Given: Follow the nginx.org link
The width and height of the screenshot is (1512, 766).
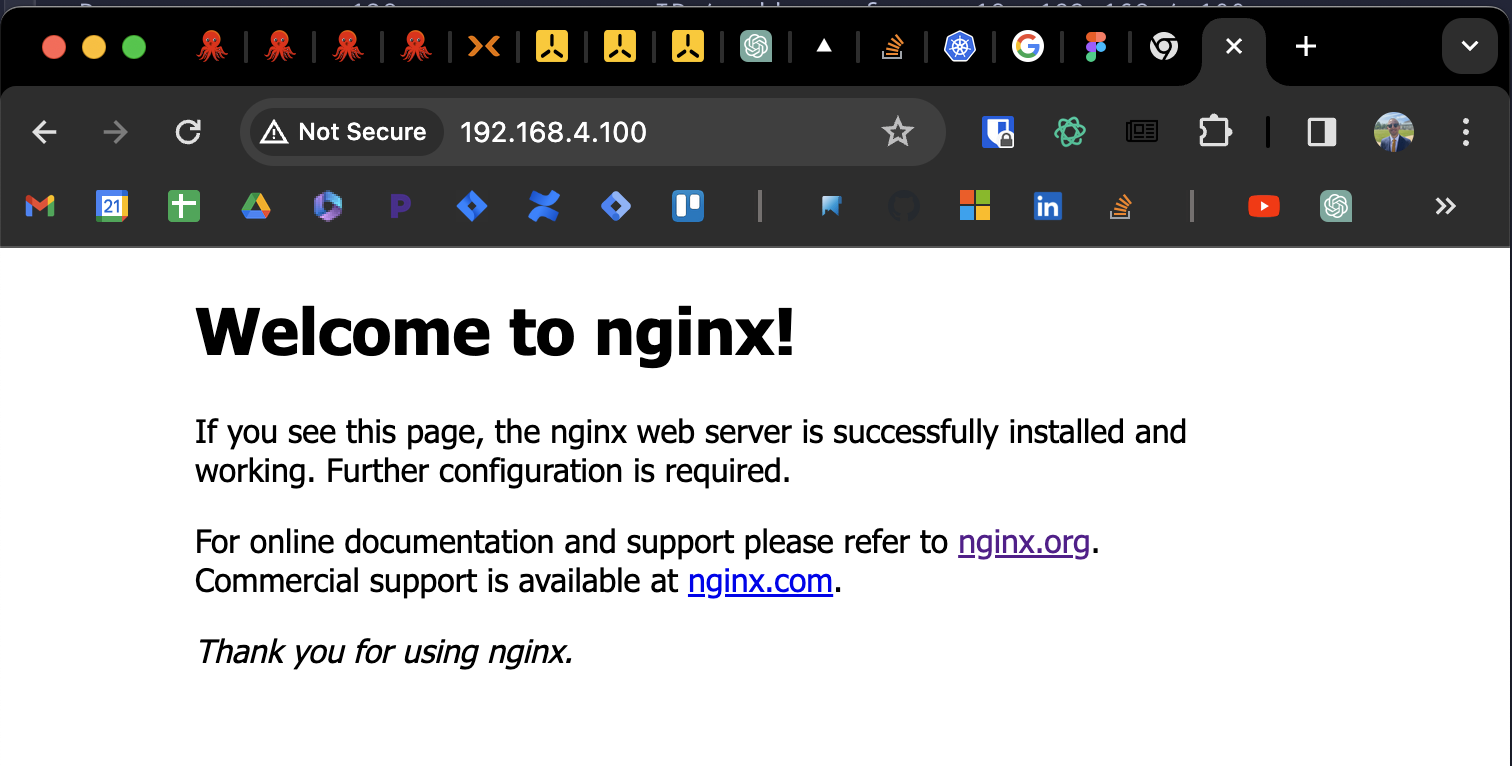Looking at the screenshot, I should [1024, 542].
